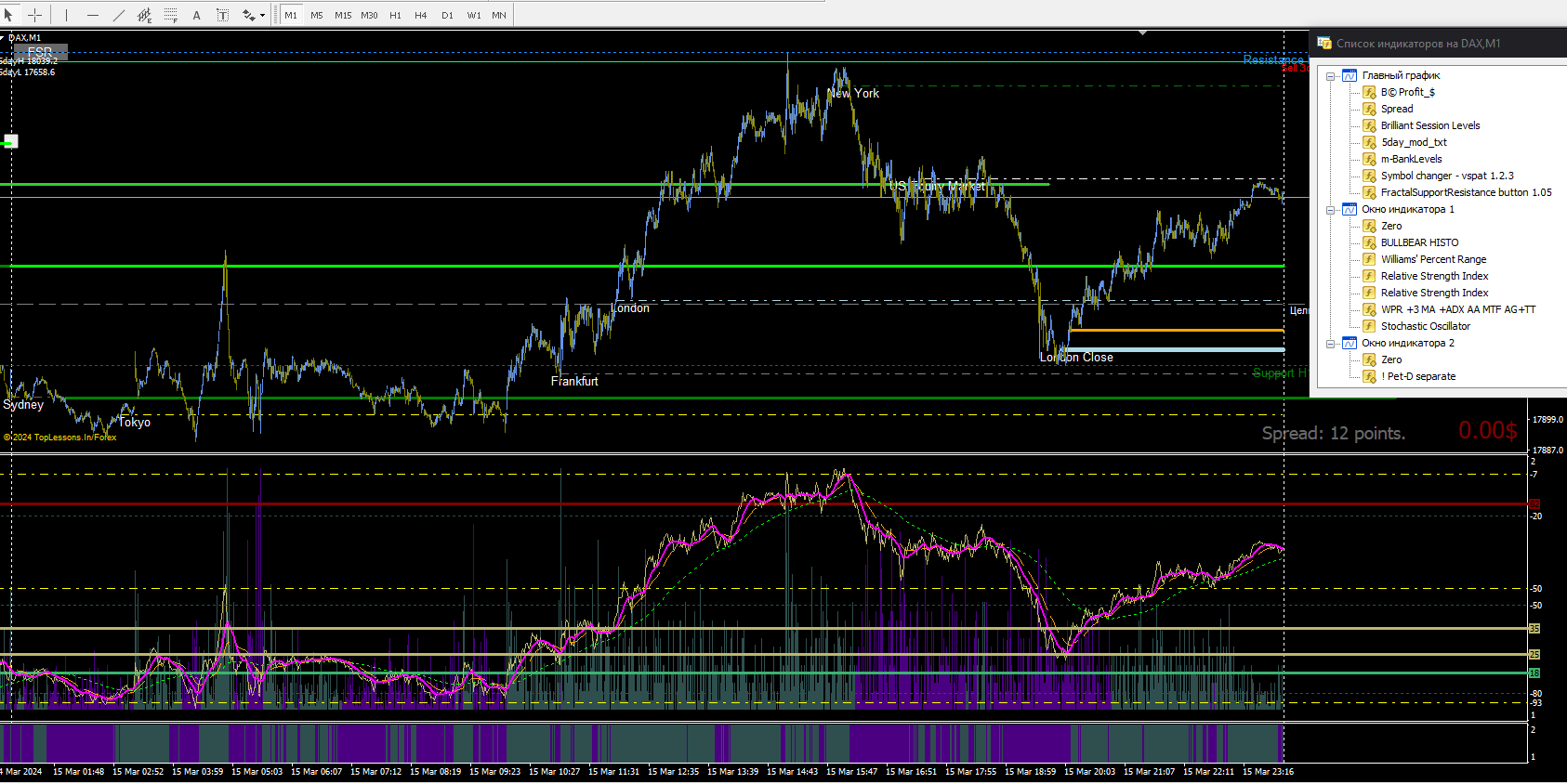This screenshot has height=784, width=1567.
Task: Collapse the Окно индикатора 1 tree node
Action: [x=1331, y=210]
